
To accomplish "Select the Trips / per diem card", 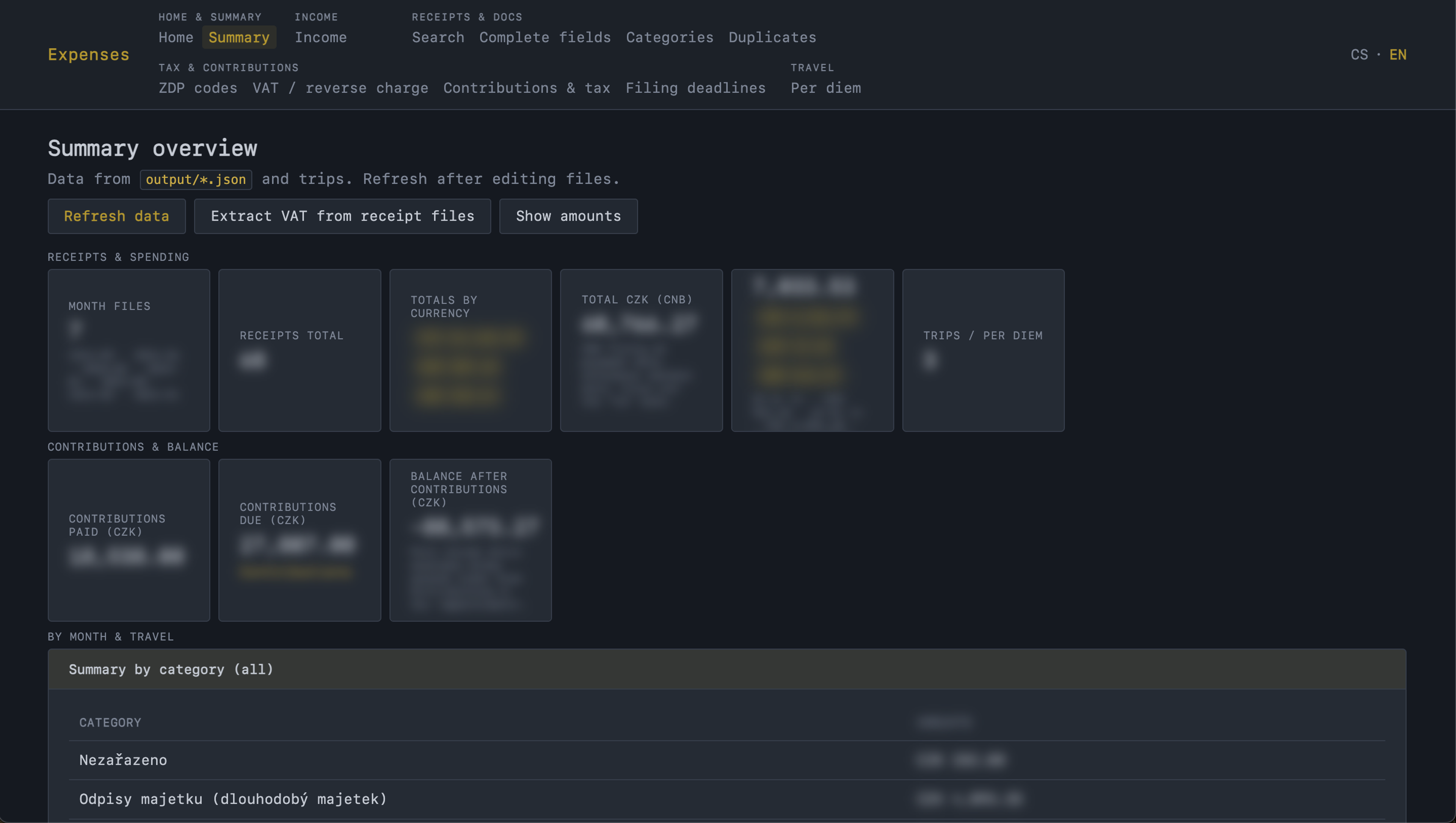I will [984, 350].
